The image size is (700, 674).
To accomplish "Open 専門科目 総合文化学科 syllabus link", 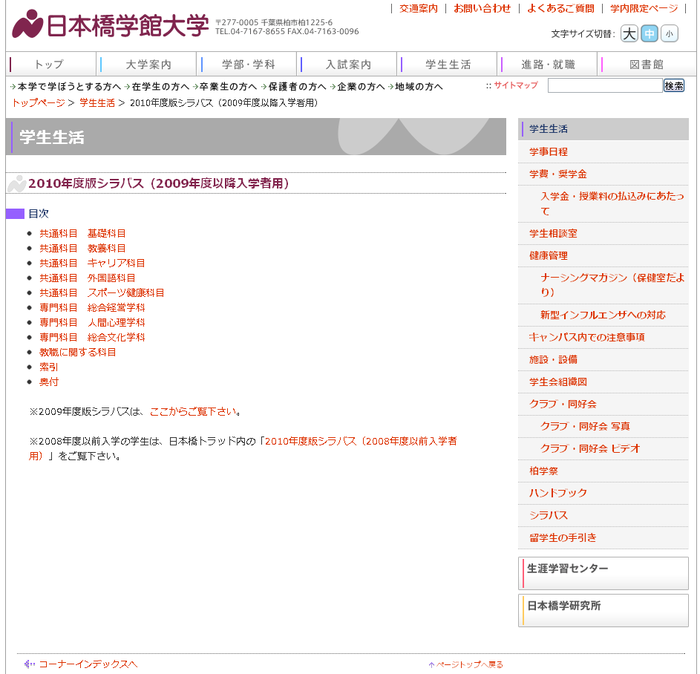I will click(x=92, y=337).
